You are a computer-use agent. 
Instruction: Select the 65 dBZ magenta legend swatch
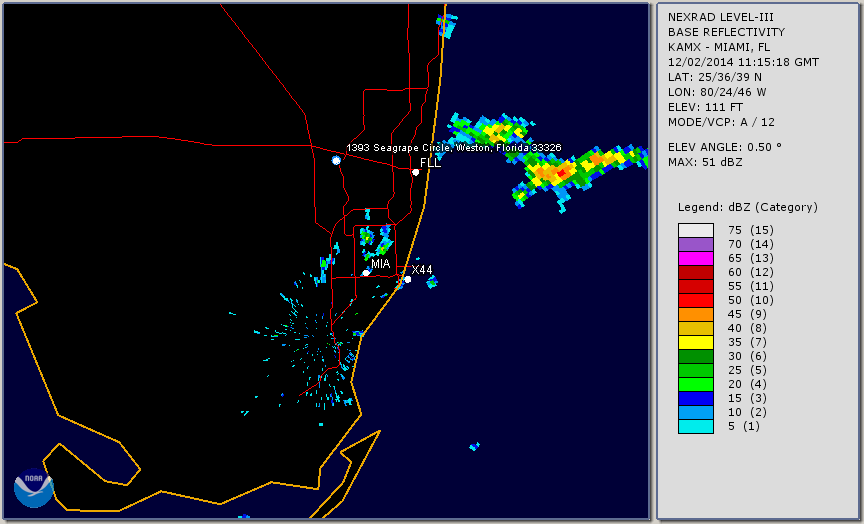pyautogui.click(x=696, y=258)
